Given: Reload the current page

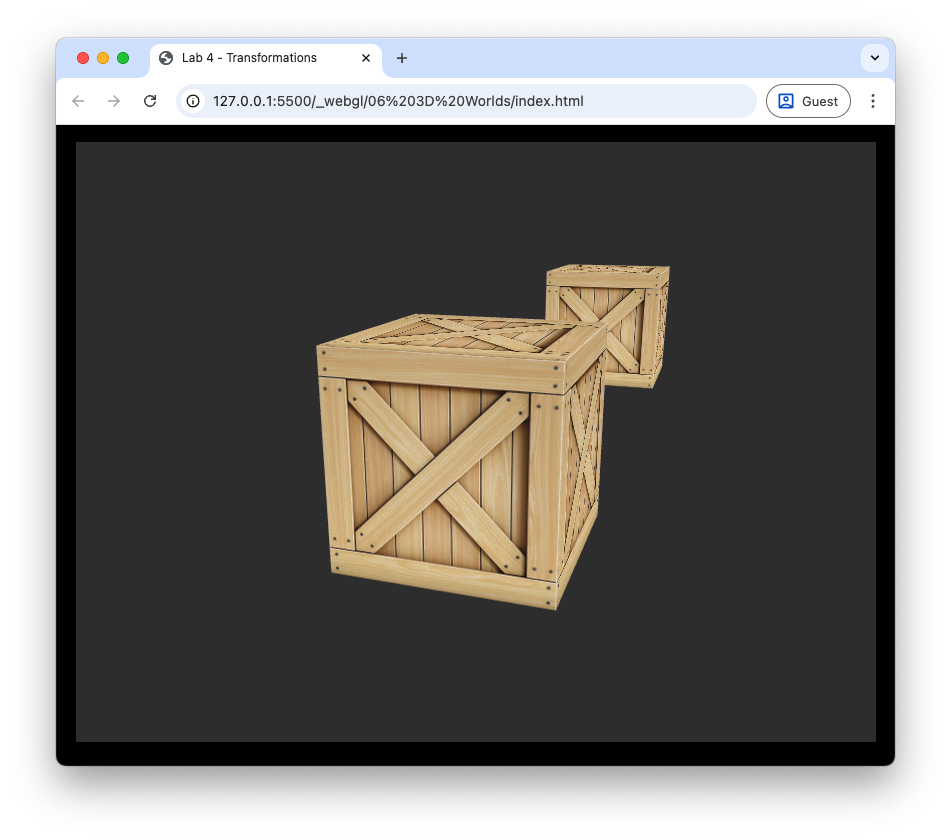Looking at the screenshot, I should 150,101.
